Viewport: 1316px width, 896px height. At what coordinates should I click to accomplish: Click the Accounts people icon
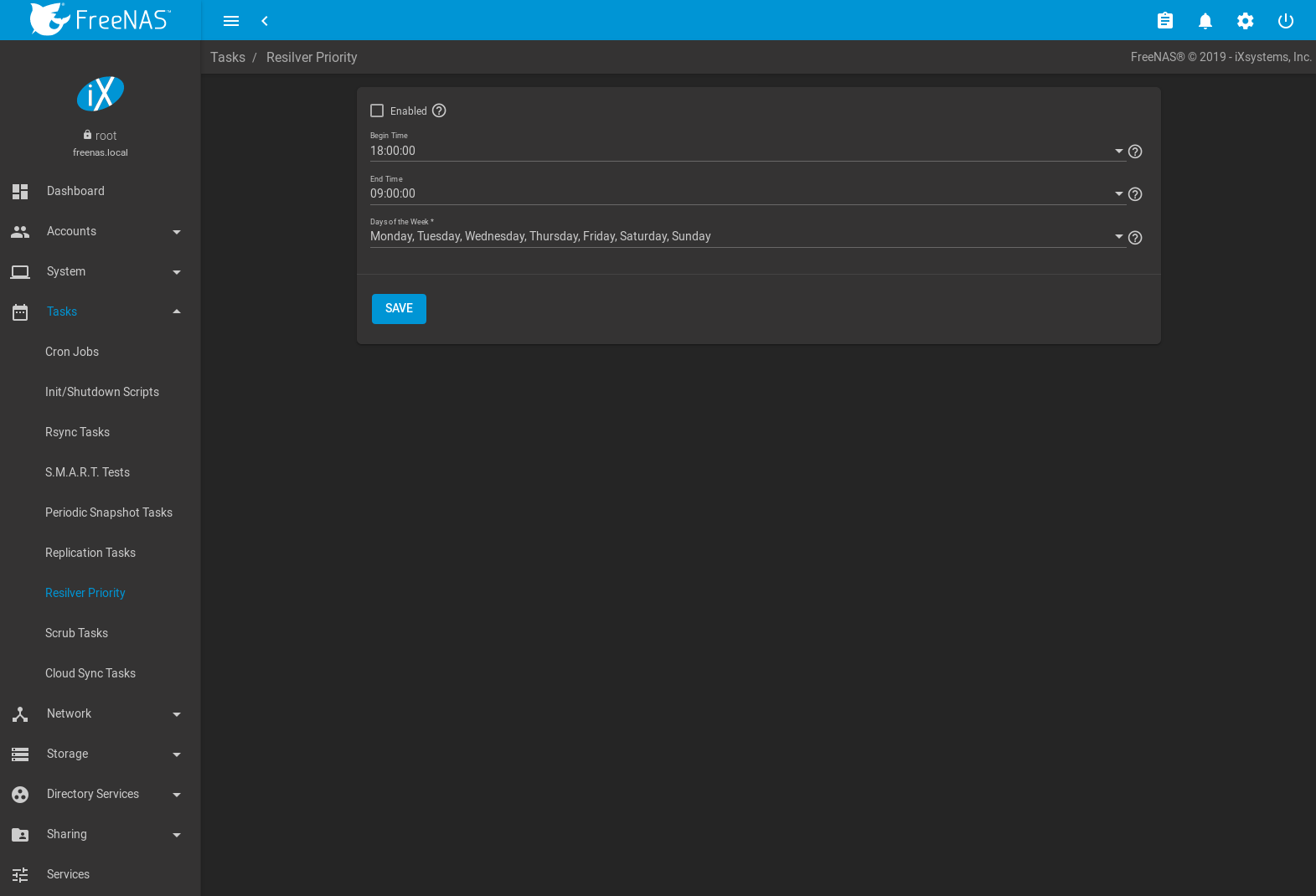[x=20, y=232]
